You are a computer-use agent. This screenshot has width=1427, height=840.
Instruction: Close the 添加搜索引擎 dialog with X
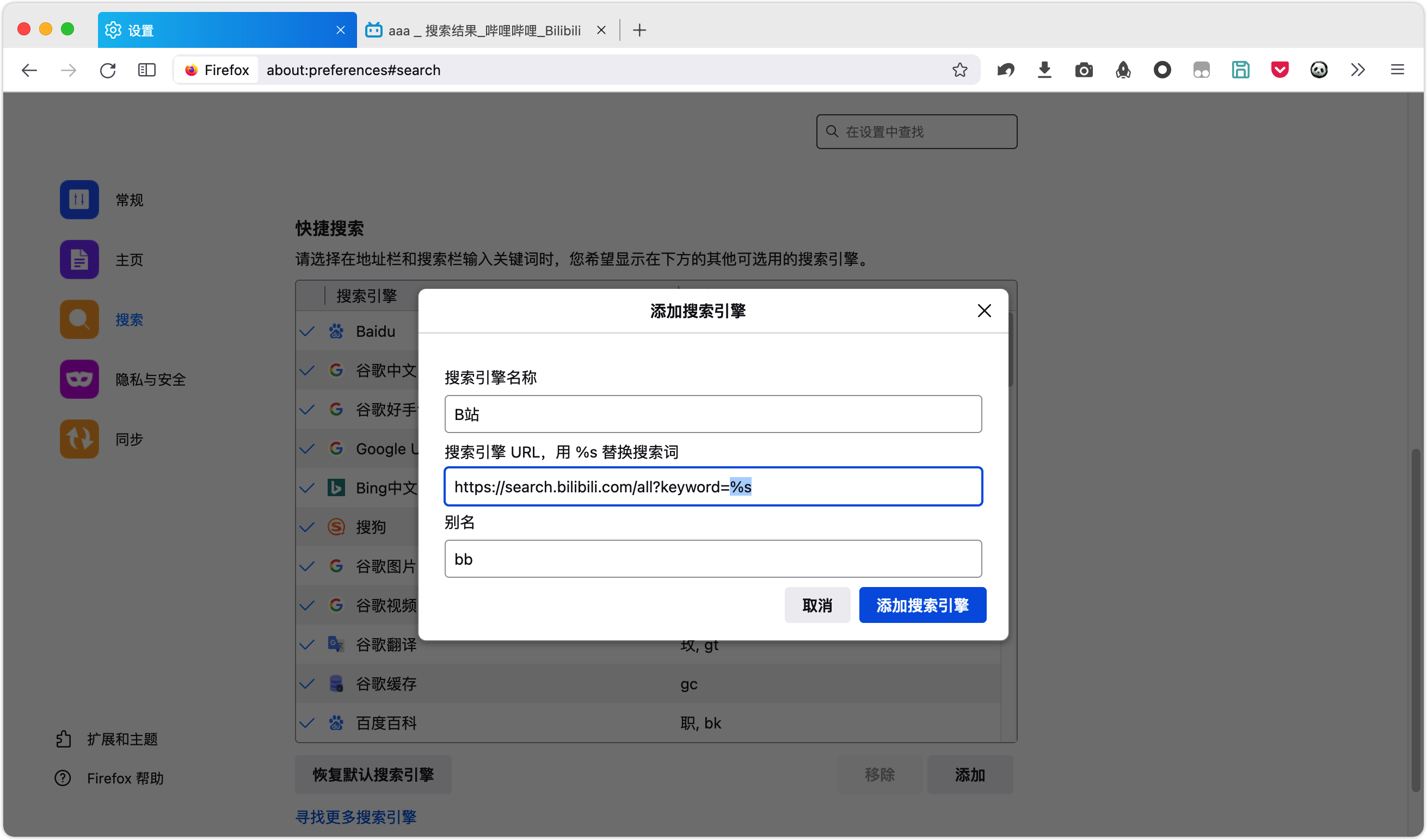coord(983,310)
